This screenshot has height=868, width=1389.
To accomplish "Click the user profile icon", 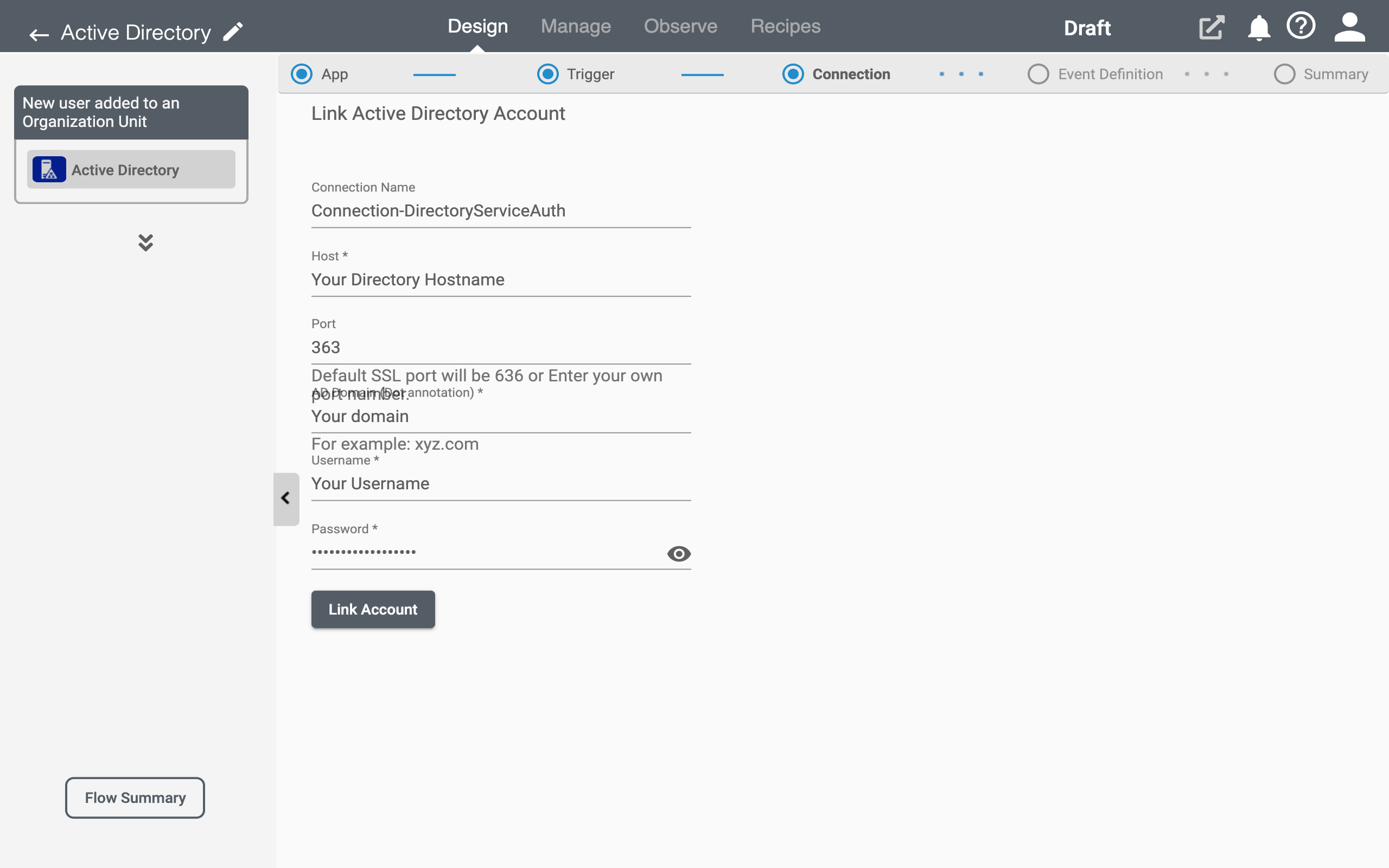I will click(x=1349, y=26).
